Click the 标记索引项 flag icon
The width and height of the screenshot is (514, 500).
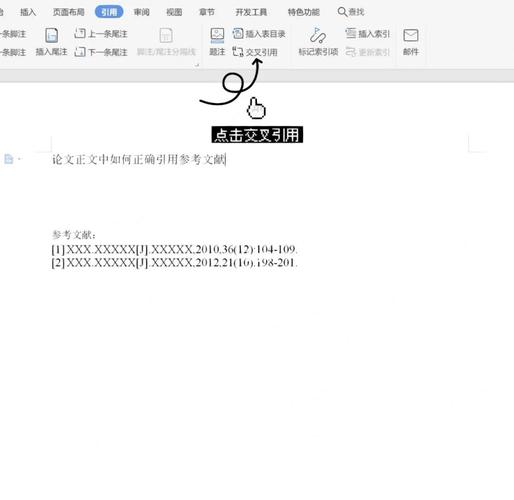coord(318,35)
